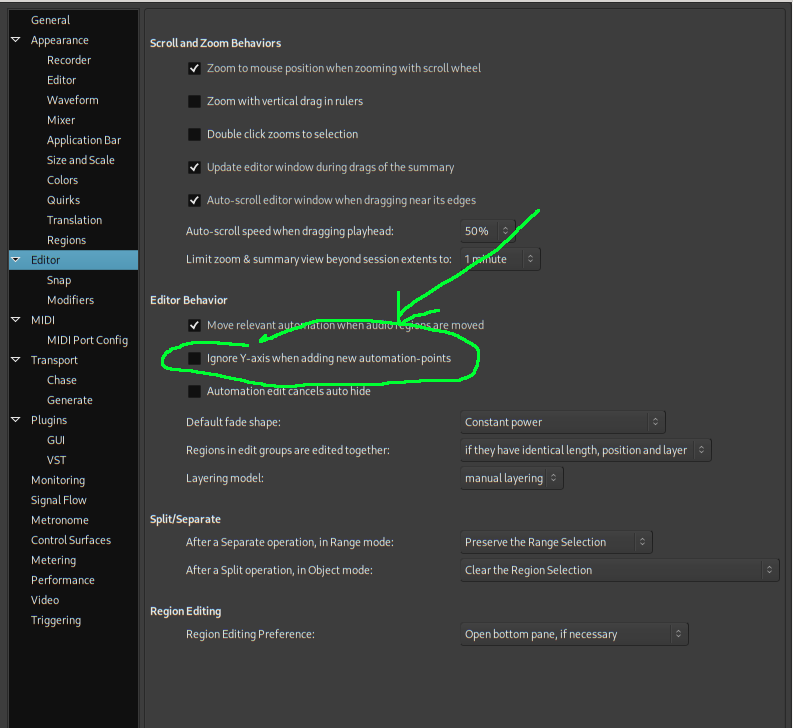Collapse the Transport section triangle
The height and width of the screenshot is (728, 793).
pos(16,360)
